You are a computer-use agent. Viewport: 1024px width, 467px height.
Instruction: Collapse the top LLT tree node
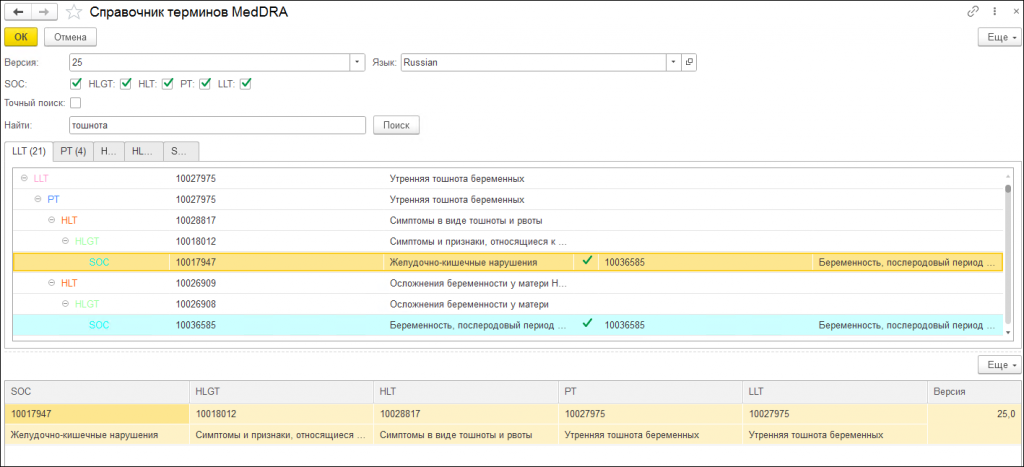pyautogui.click(x=24, y=178)
